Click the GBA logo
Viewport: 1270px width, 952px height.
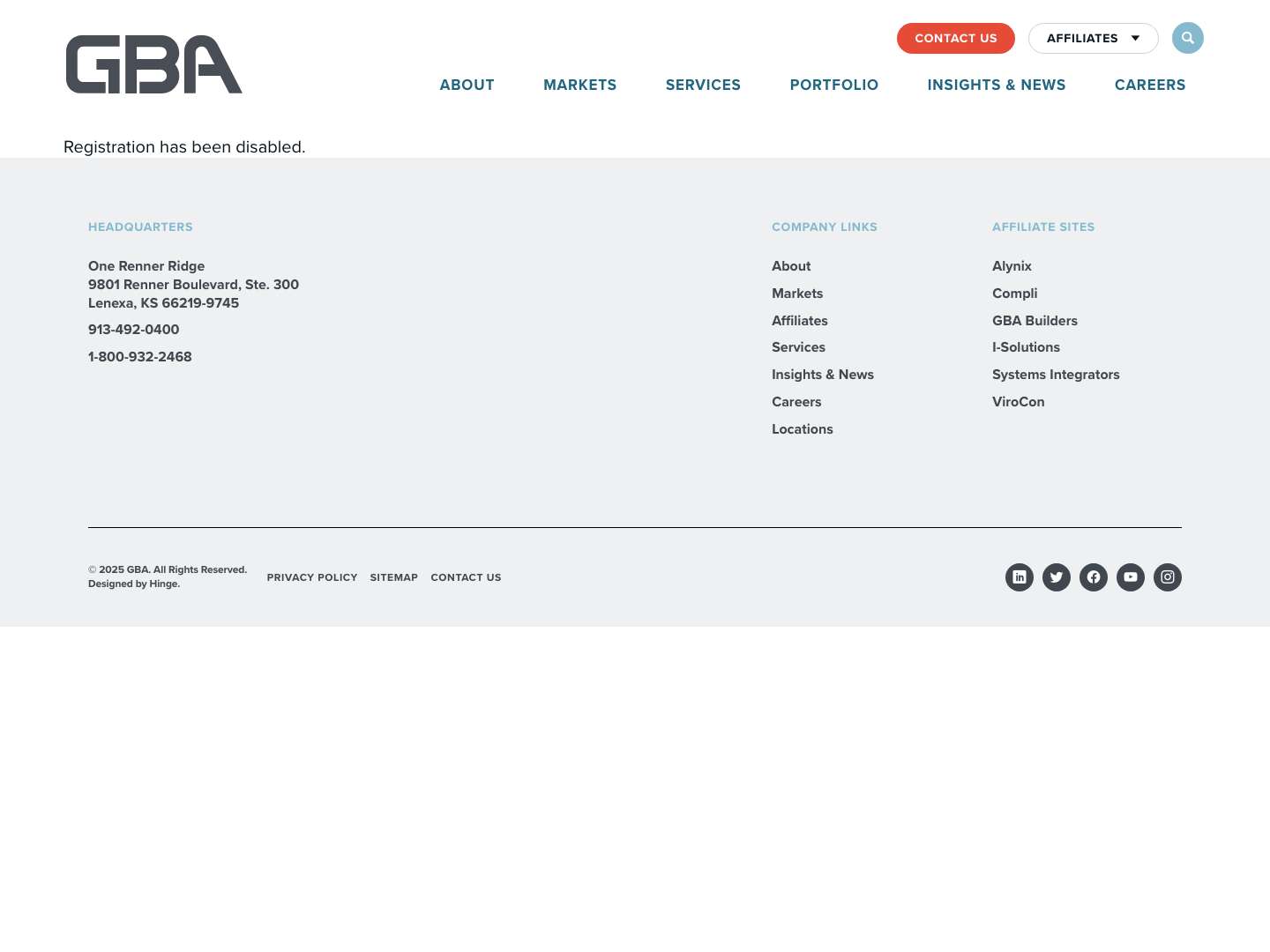(153, 64)
